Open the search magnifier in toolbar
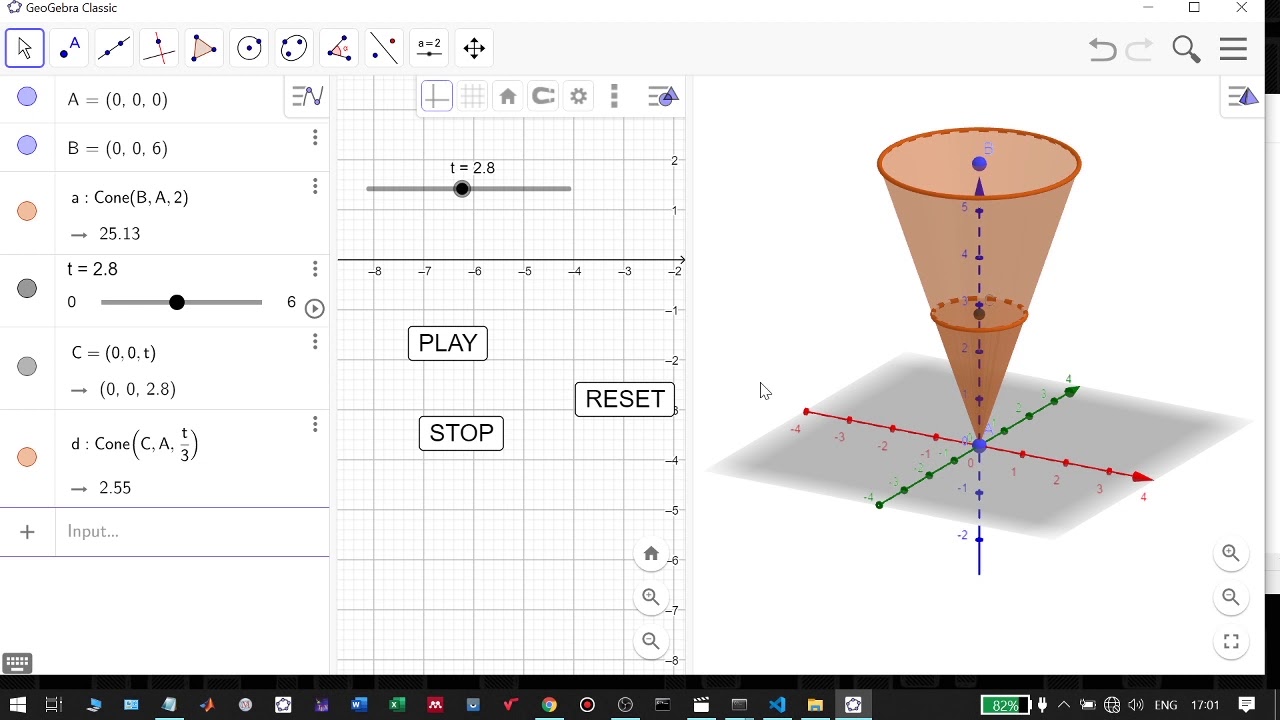 [1186, 49]
